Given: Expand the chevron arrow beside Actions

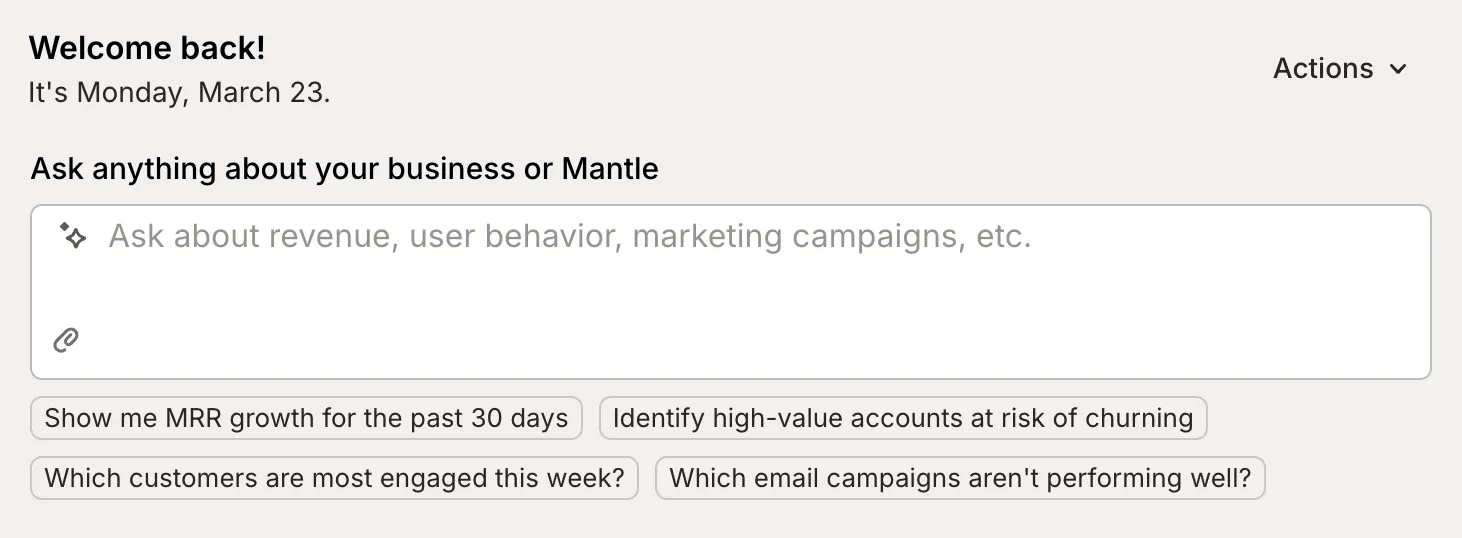Looking at the screenshot, I should point(1398,69).
